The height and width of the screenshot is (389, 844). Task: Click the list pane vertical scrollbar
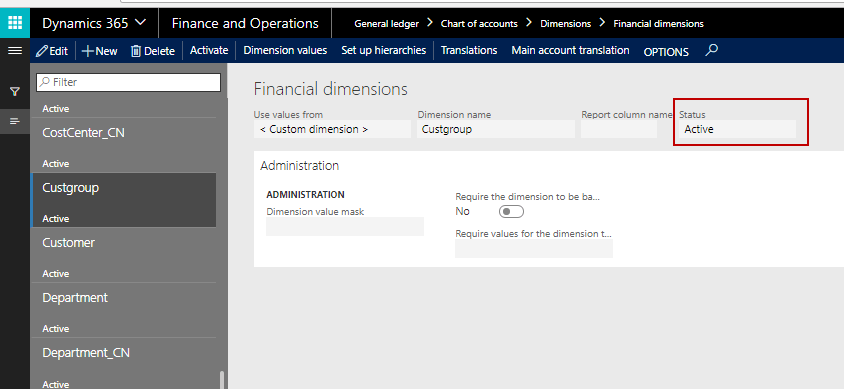tap(221, 380)
